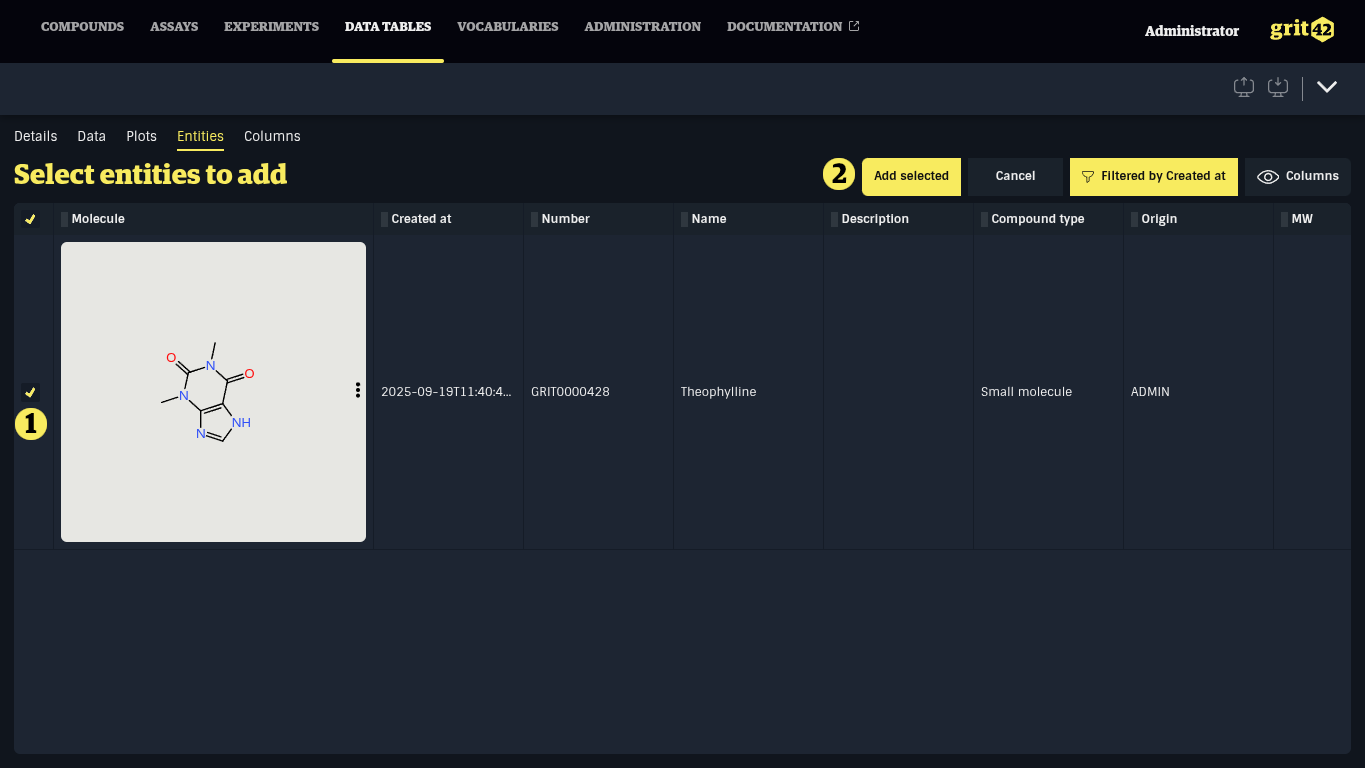Click the numbered badge 2 beside Add selected

pyautogui.click(x=837, y=173)
